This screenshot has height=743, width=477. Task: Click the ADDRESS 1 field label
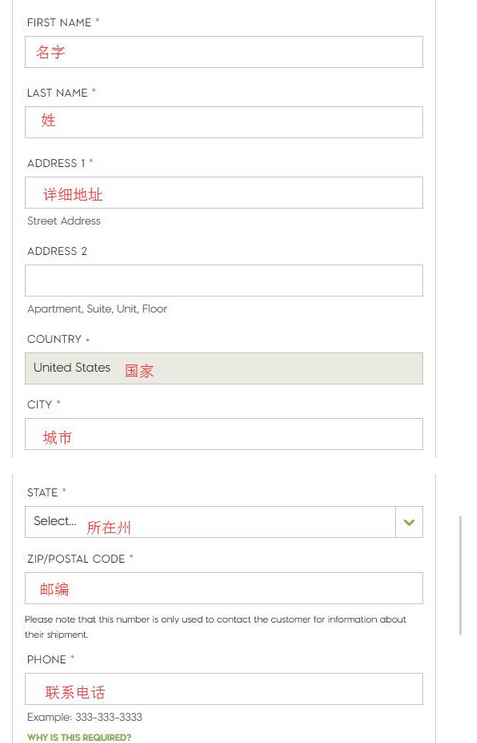[56, 163]
